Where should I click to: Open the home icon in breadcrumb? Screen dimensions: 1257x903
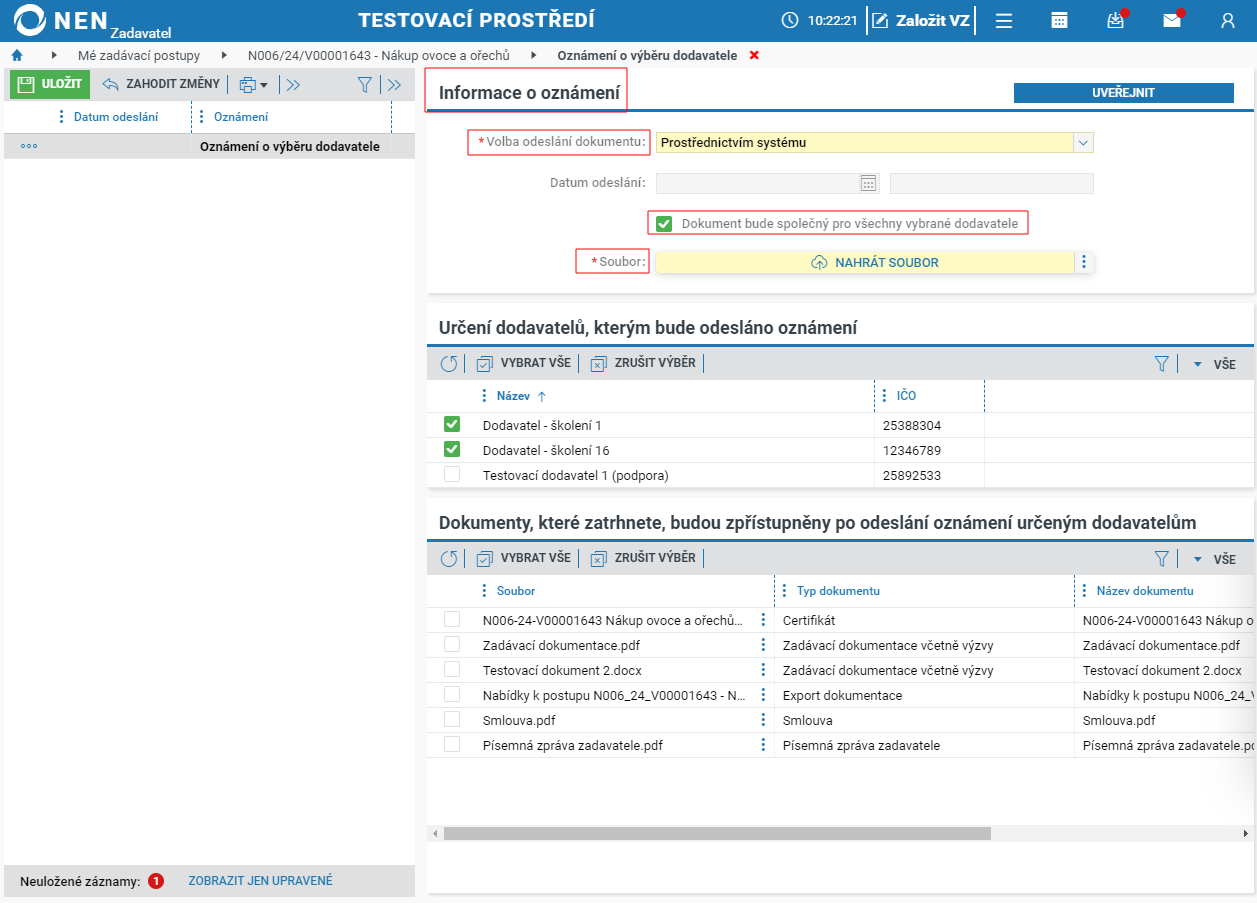(17, 55)
